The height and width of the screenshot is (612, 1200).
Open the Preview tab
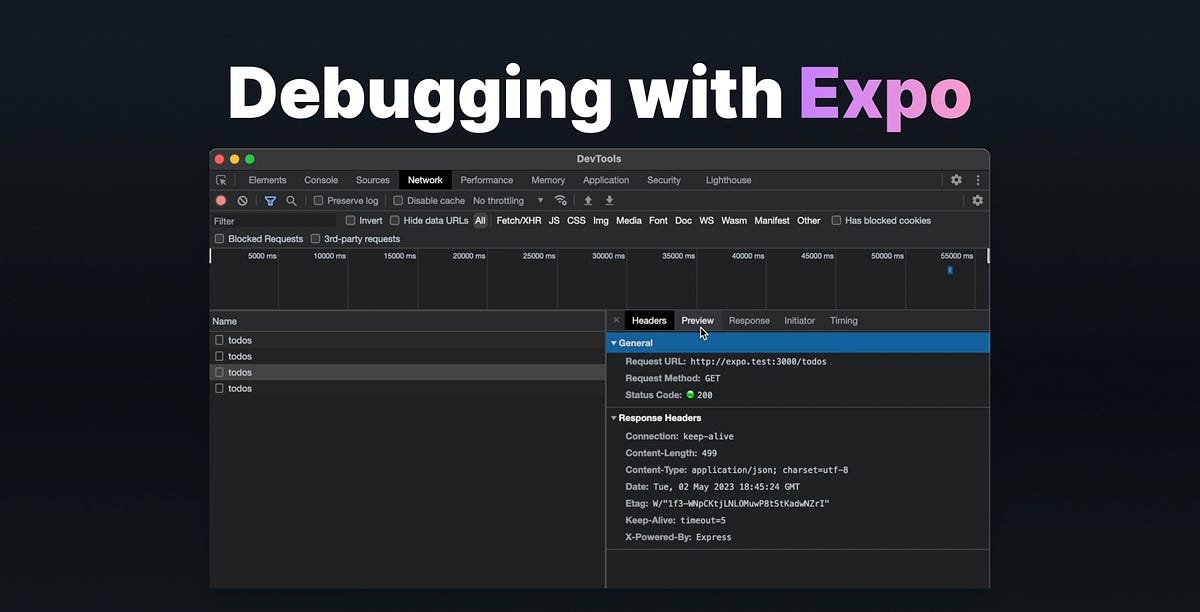tap(697, 320)
